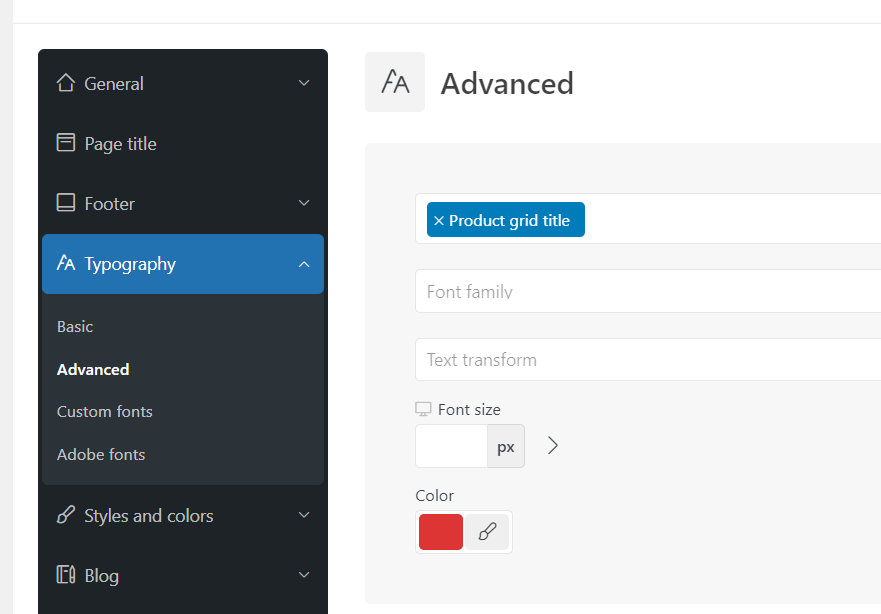This screenshot has width=881, height=614.
Task: Go to Adobe fonts settings
Action: tap(101, 454)
